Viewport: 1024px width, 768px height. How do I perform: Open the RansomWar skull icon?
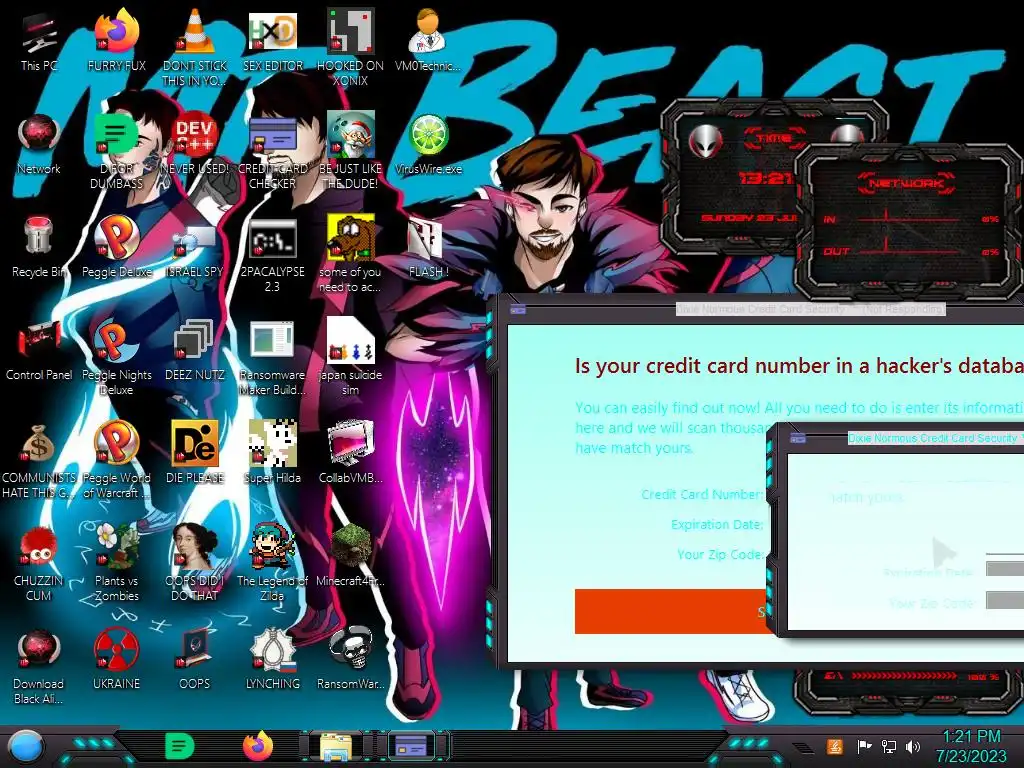350,660
